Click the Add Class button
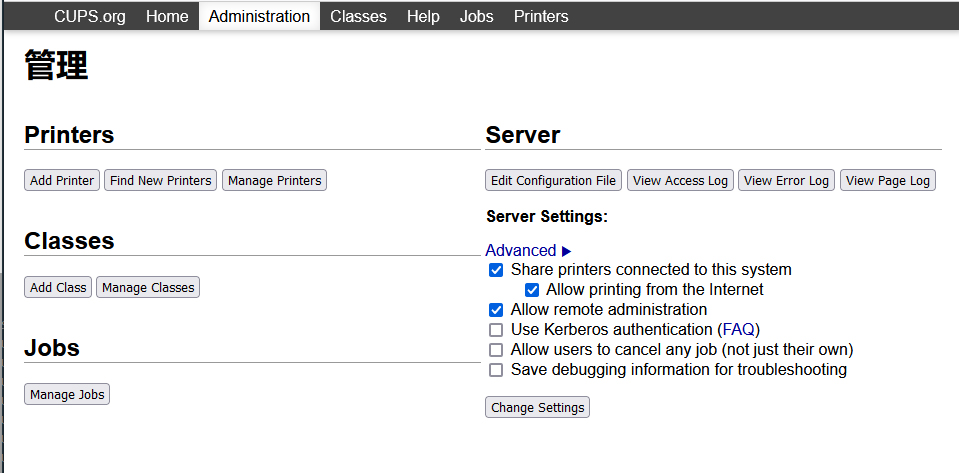This screenshot has height=473, width=959. click(x=58, y=288)
